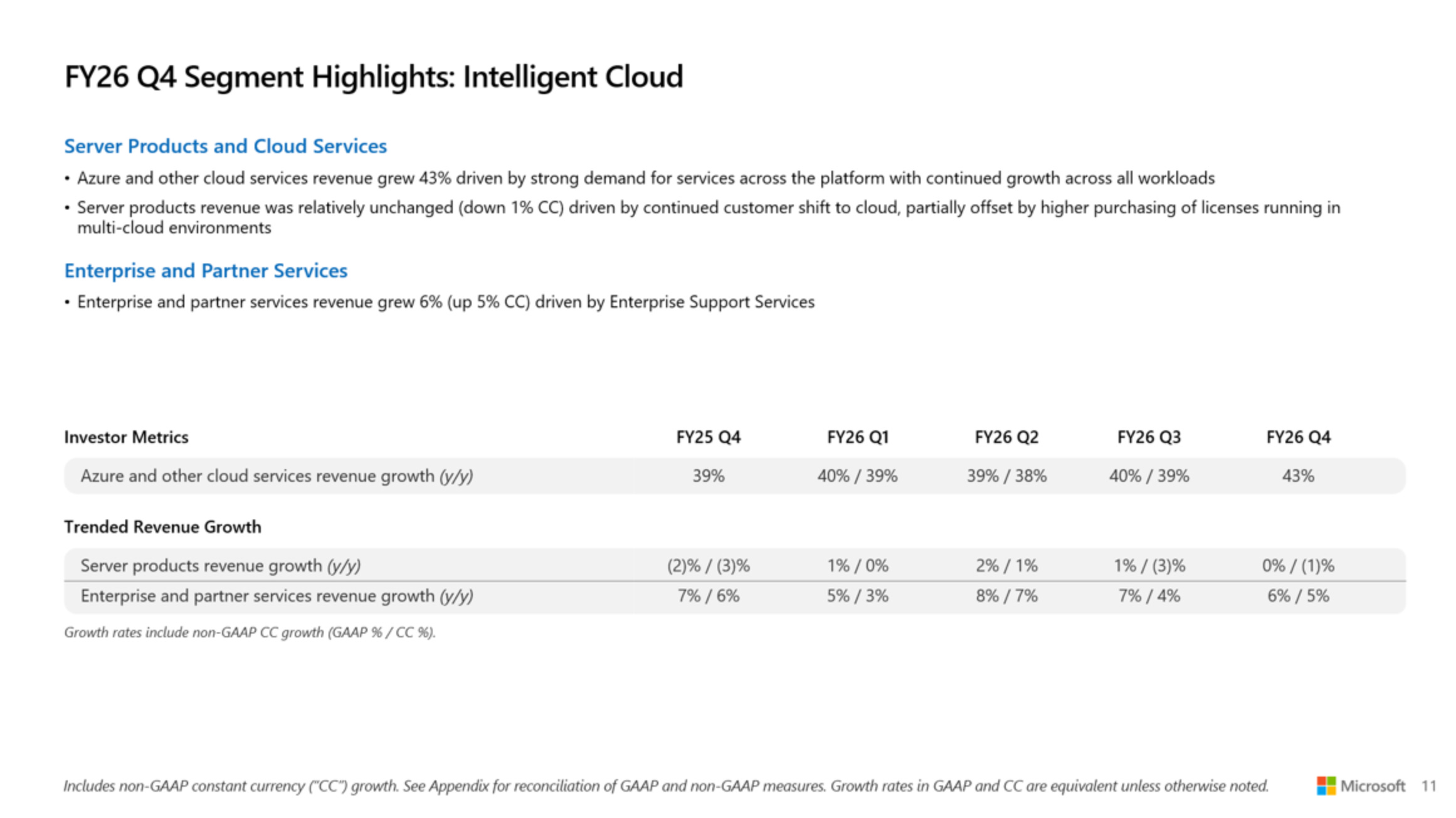Click Server Products and Cloud Services heading
1456x818 pixels.
click(225, 146)
